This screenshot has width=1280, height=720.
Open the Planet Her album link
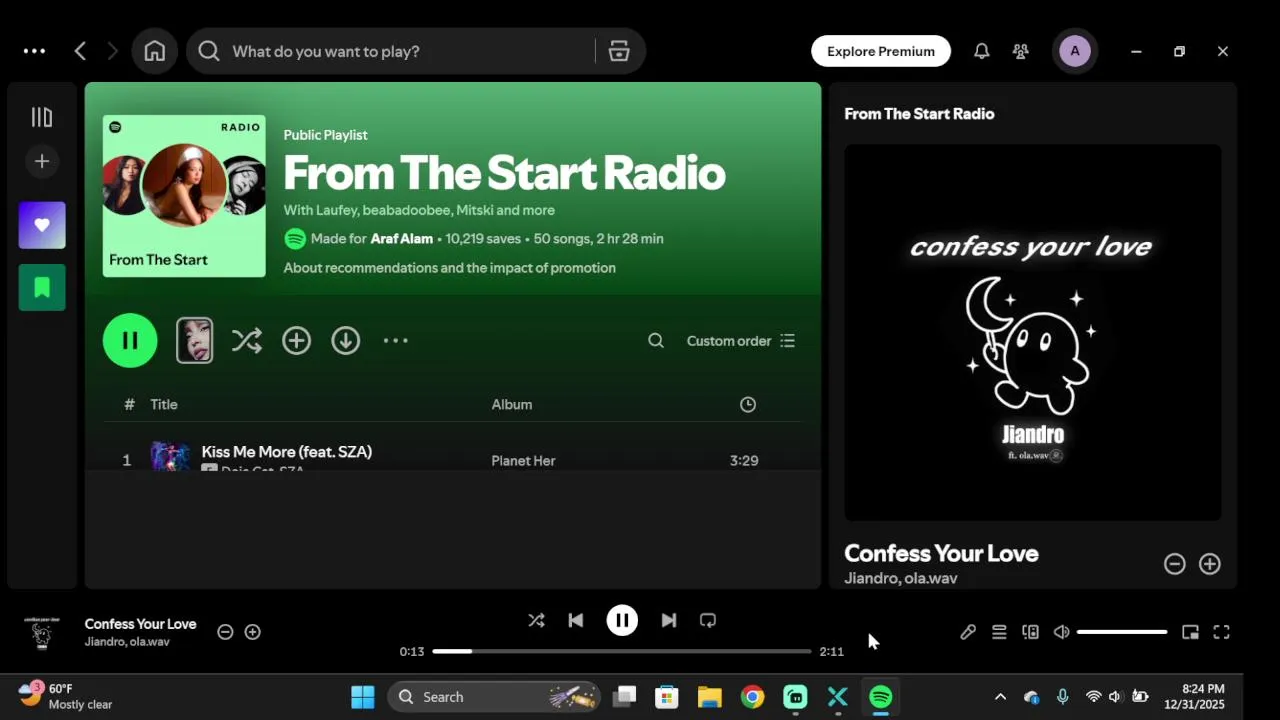point(523,460)
